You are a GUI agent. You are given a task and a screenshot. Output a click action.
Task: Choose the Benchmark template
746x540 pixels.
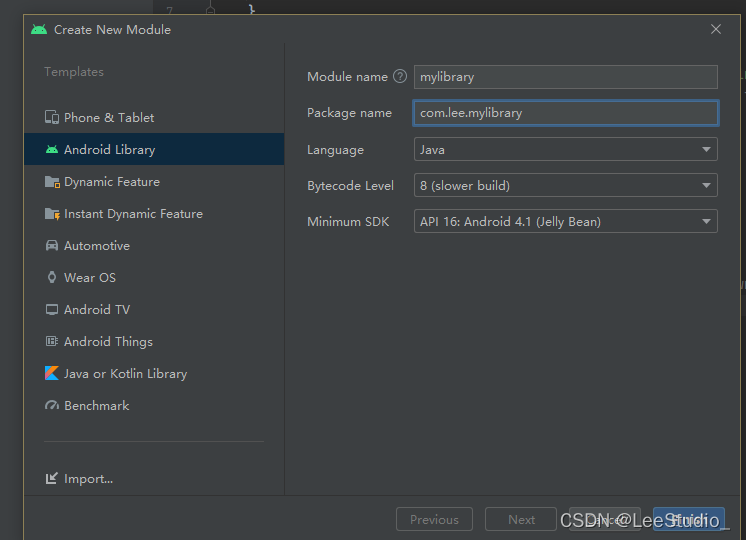pos(154,405)
